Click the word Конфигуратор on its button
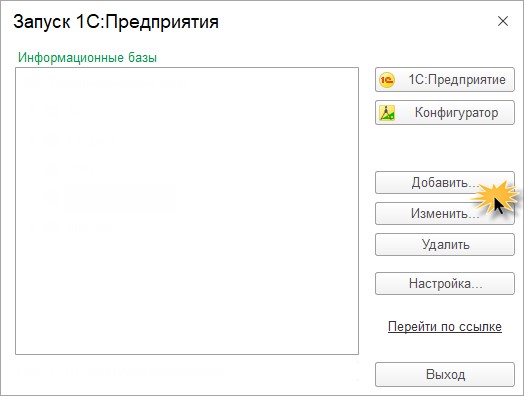This screenshot has width=524, height=396. (x=456, y=113)
